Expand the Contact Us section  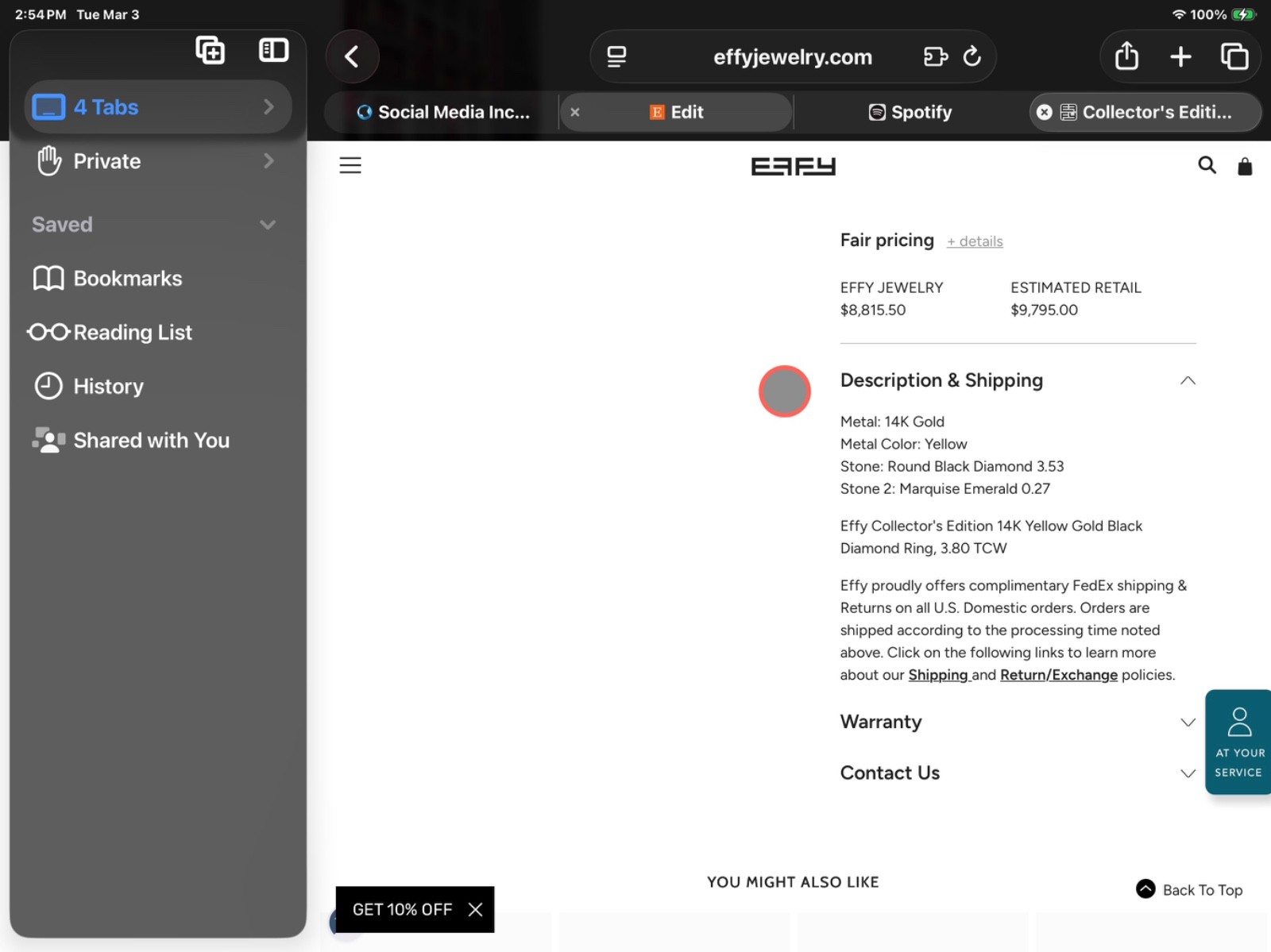(1018, 773)
